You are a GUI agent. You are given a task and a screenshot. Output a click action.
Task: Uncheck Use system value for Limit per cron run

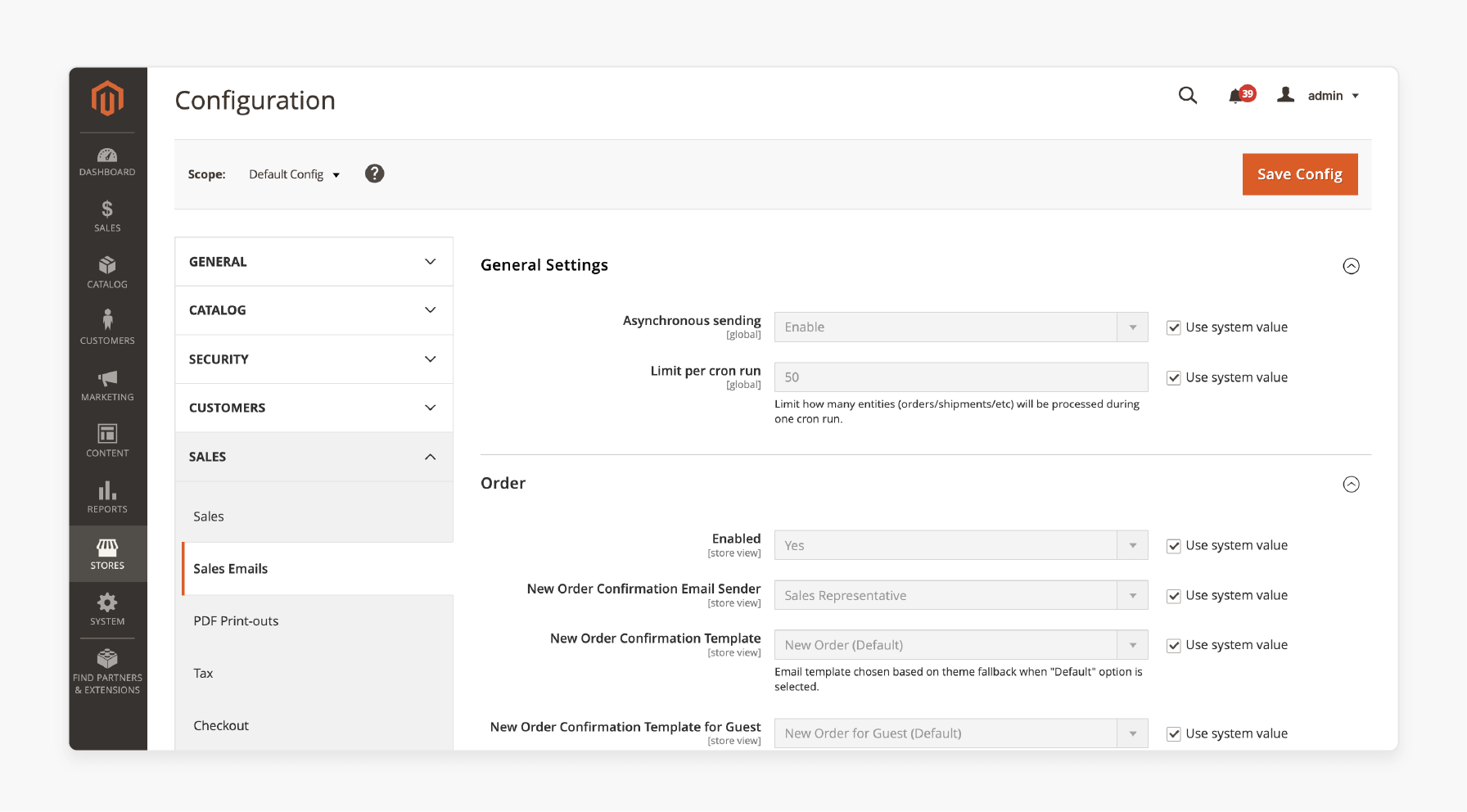[1174, 377]
